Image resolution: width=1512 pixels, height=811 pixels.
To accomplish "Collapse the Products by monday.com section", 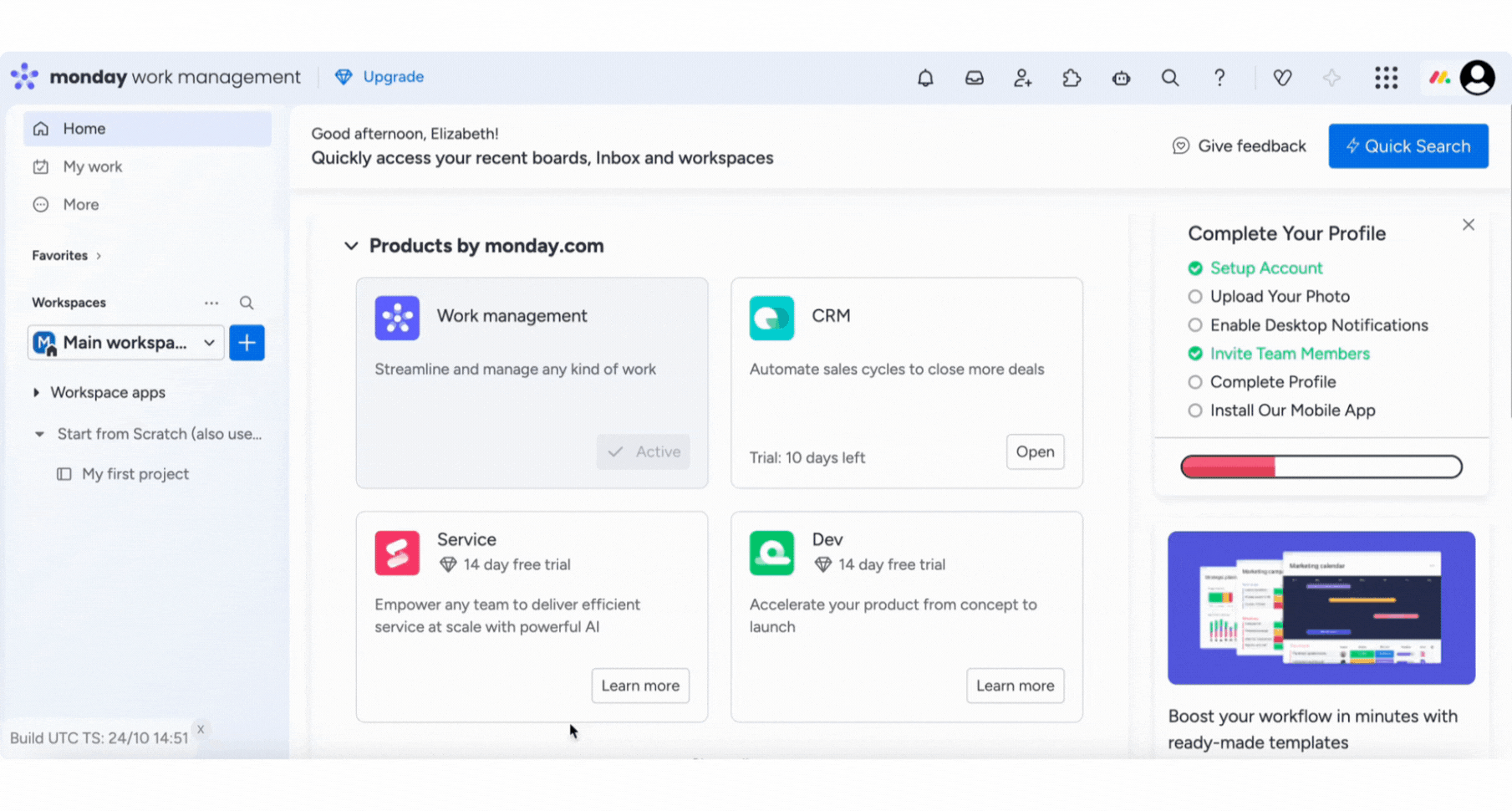I will (351, 246).
